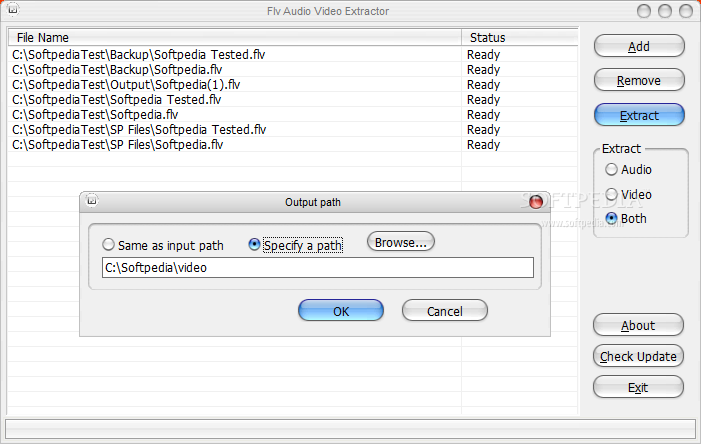Sort by Status column header
The width and height of the screenshot is (701, 444).
point(519,38)
